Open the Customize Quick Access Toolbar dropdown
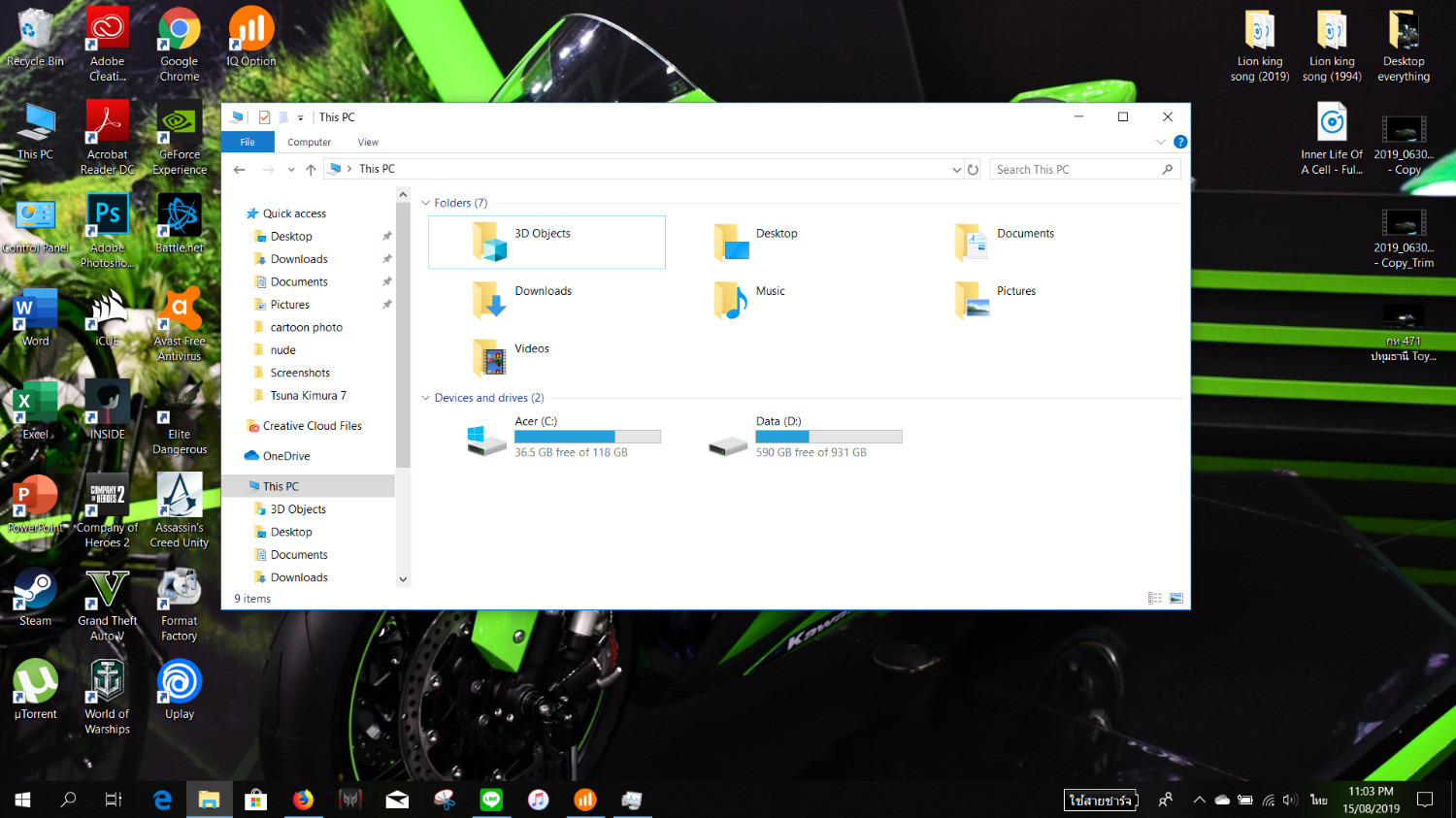 click(301, 117)
